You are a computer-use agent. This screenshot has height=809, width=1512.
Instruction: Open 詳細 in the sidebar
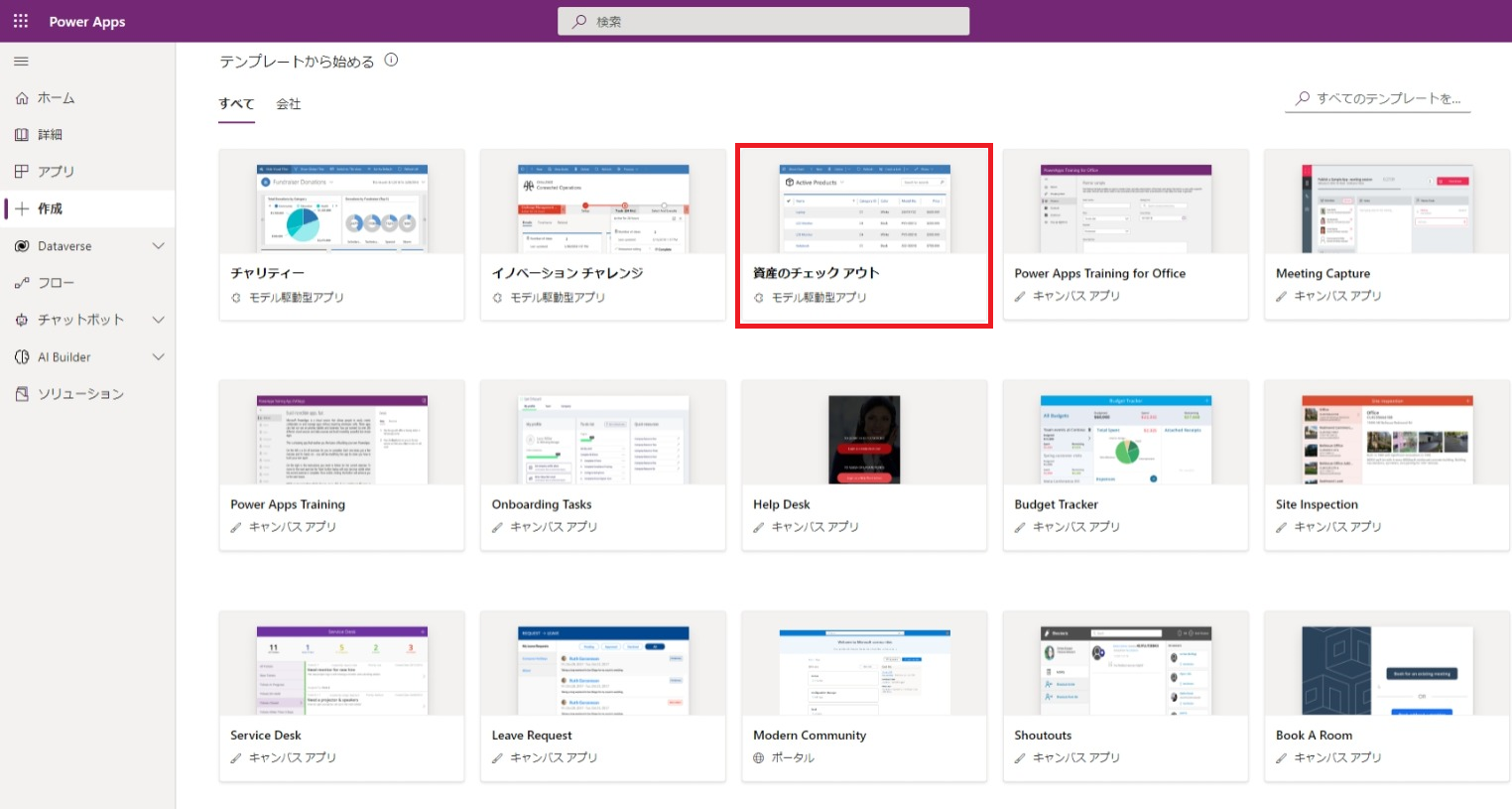pos(87,135)
